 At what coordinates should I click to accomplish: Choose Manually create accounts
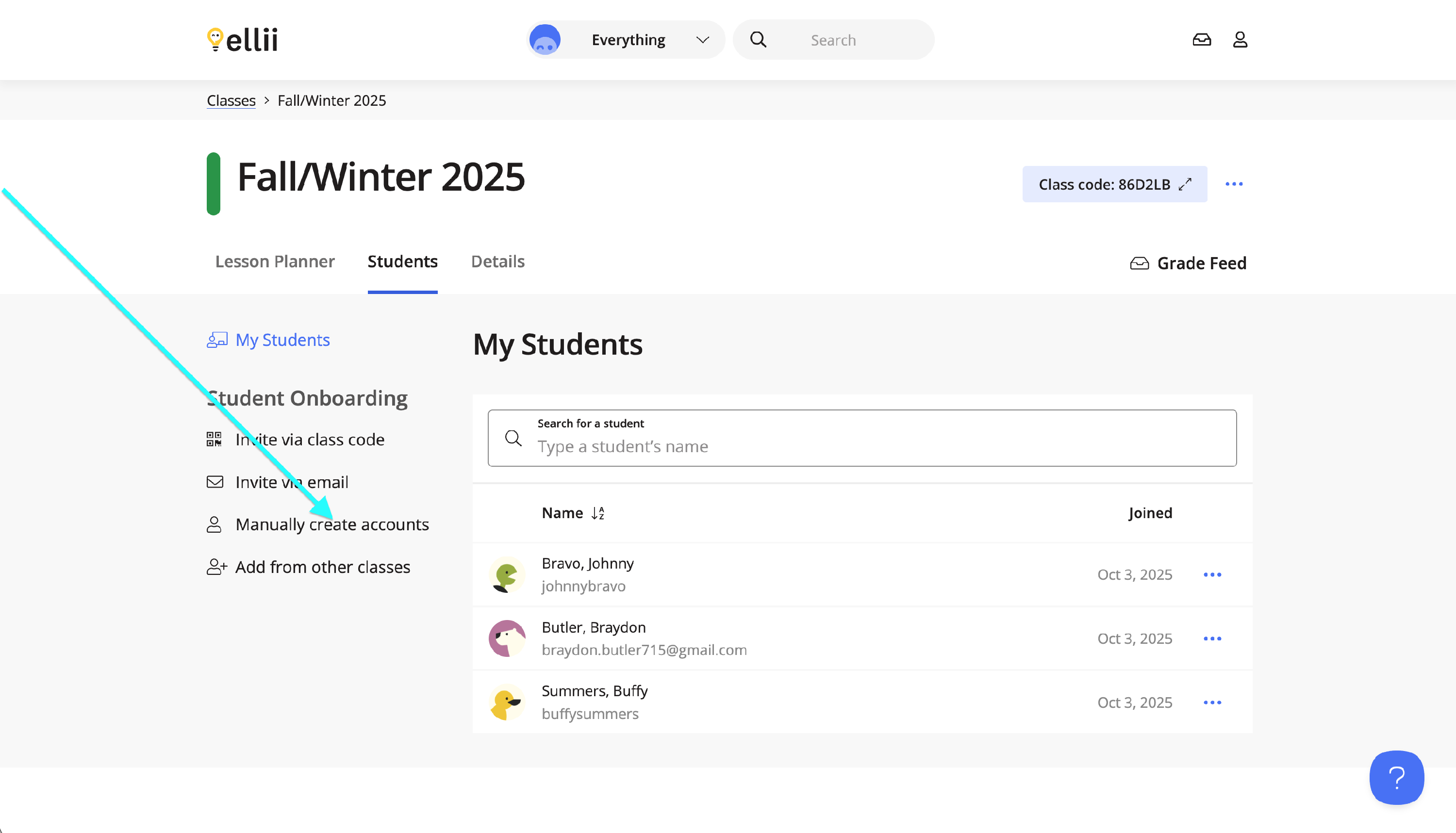(x=332, y=524)
